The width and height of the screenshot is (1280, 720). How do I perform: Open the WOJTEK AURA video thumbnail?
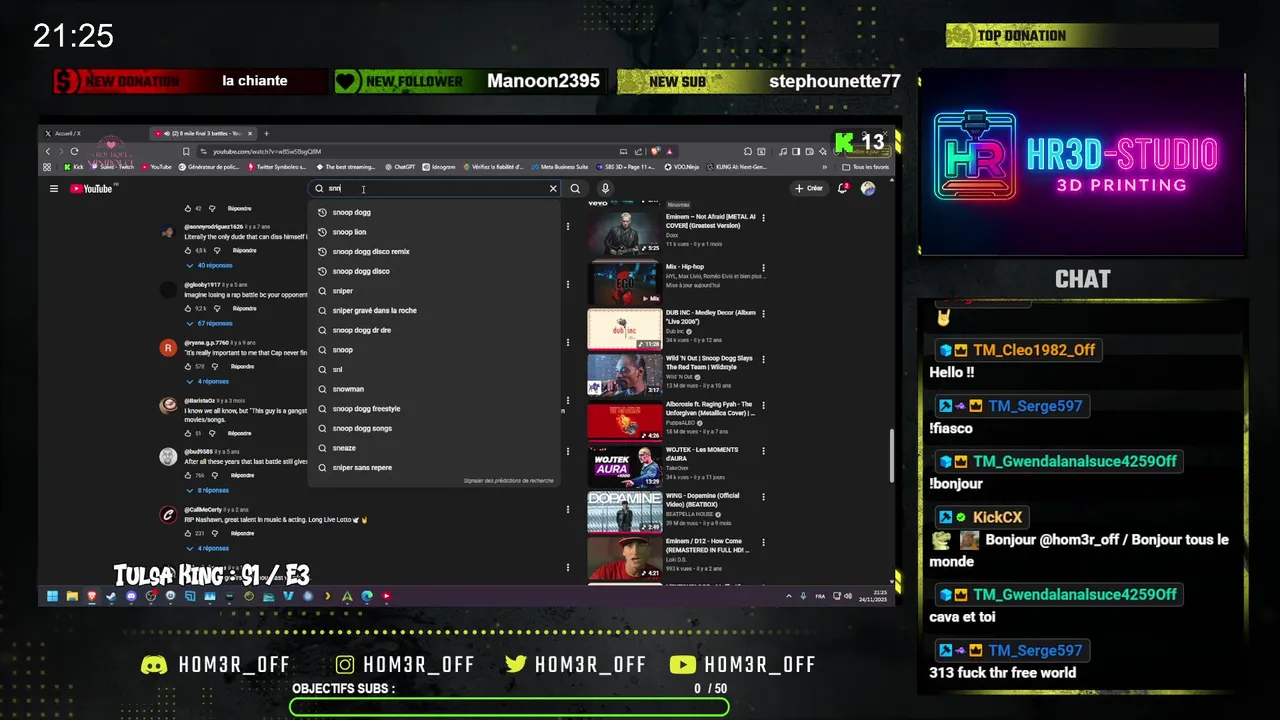click(624, 465)
